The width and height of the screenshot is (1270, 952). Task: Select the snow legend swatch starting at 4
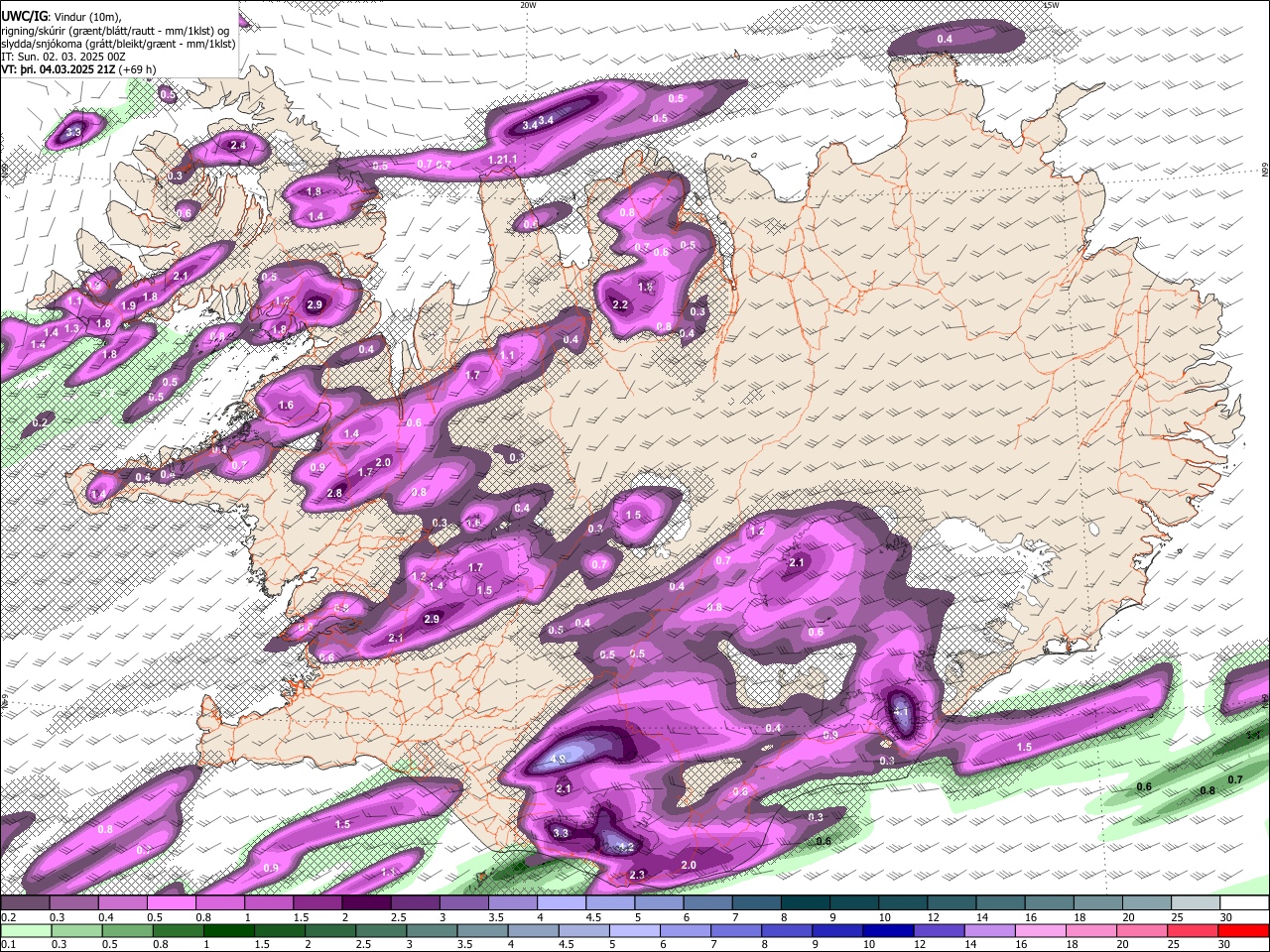click(562, 903)
